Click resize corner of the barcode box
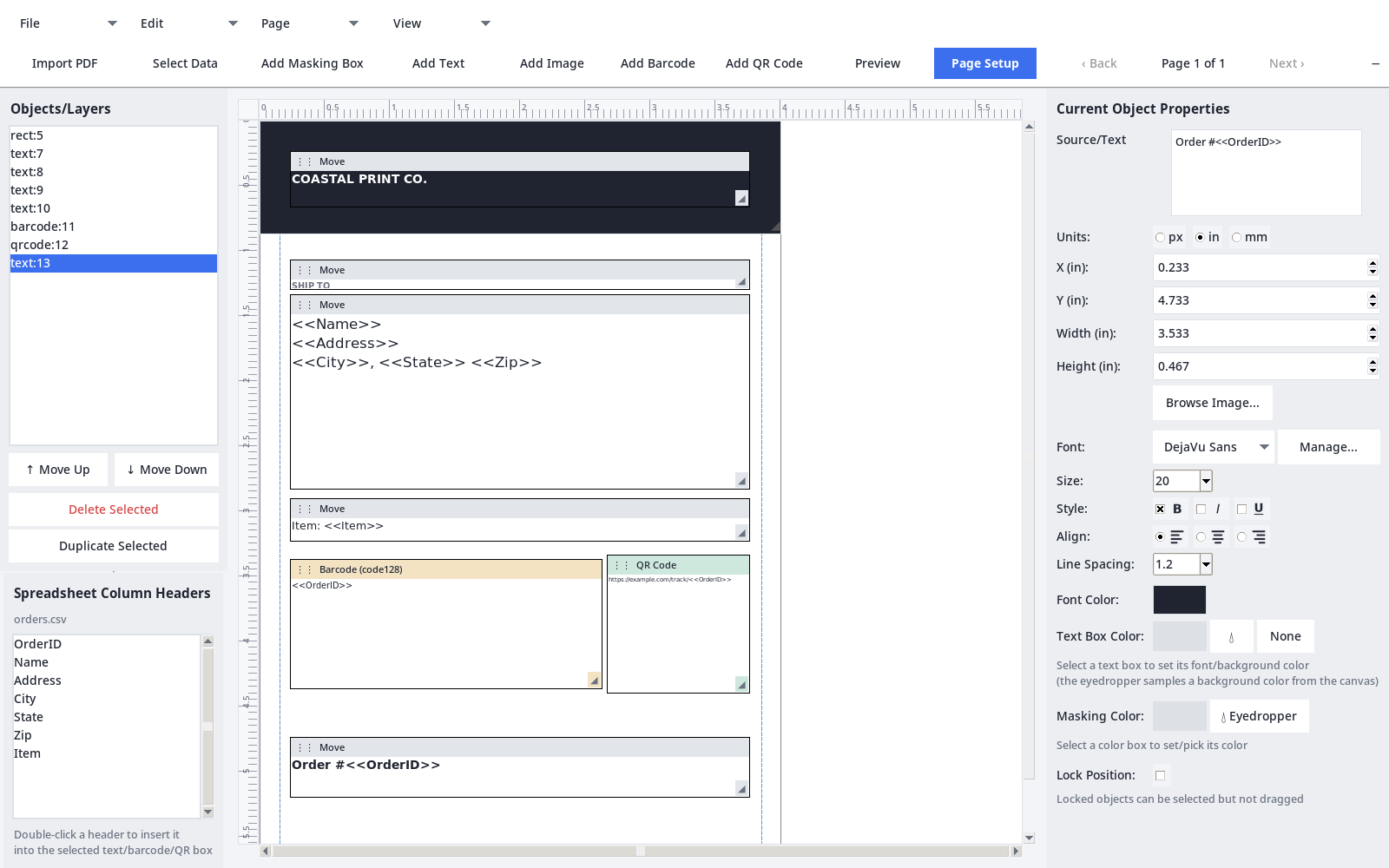1389x868 pixels. (x=594, y=681)
